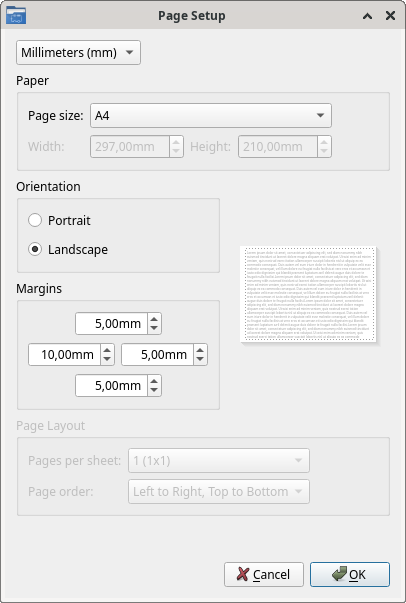
Task: Open the Pages per sheet dropdown
Action: 219,460
